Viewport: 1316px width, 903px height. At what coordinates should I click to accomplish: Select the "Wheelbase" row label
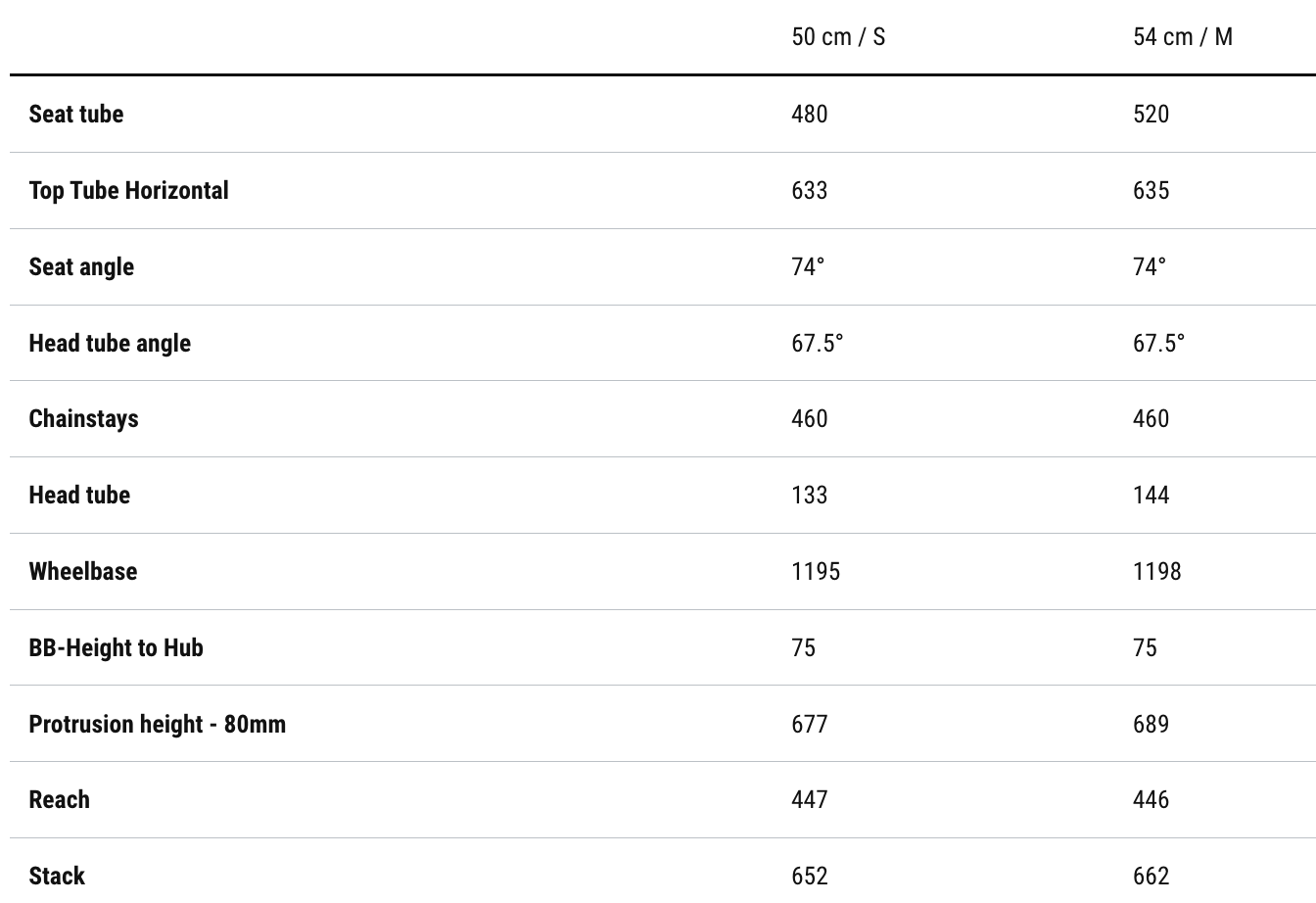[83, 571]
